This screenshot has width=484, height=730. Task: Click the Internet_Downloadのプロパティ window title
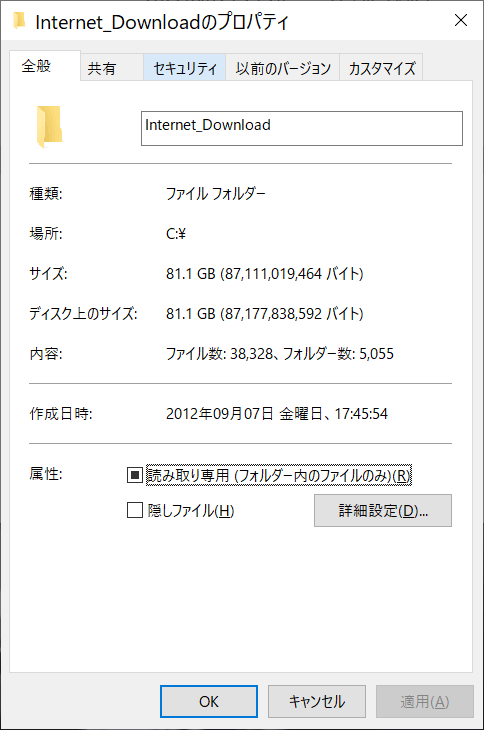[162, 22]
